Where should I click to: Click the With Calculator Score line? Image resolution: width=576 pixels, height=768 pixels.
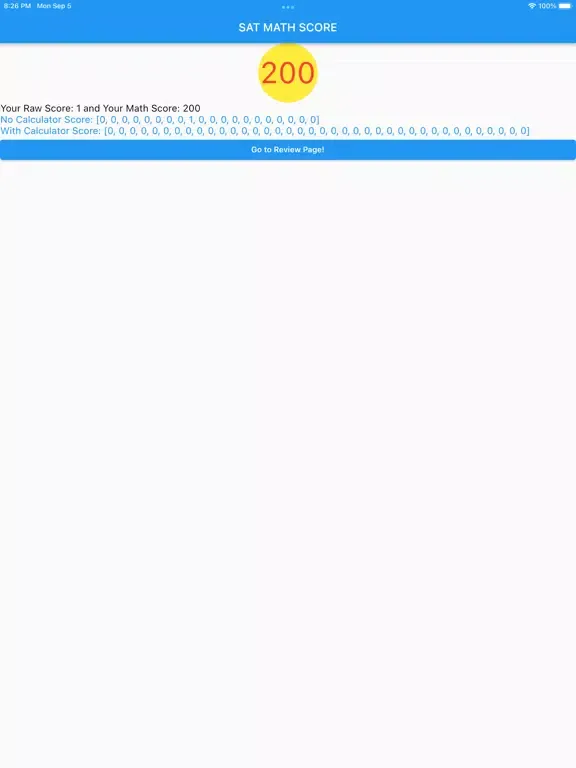(265, 131)
